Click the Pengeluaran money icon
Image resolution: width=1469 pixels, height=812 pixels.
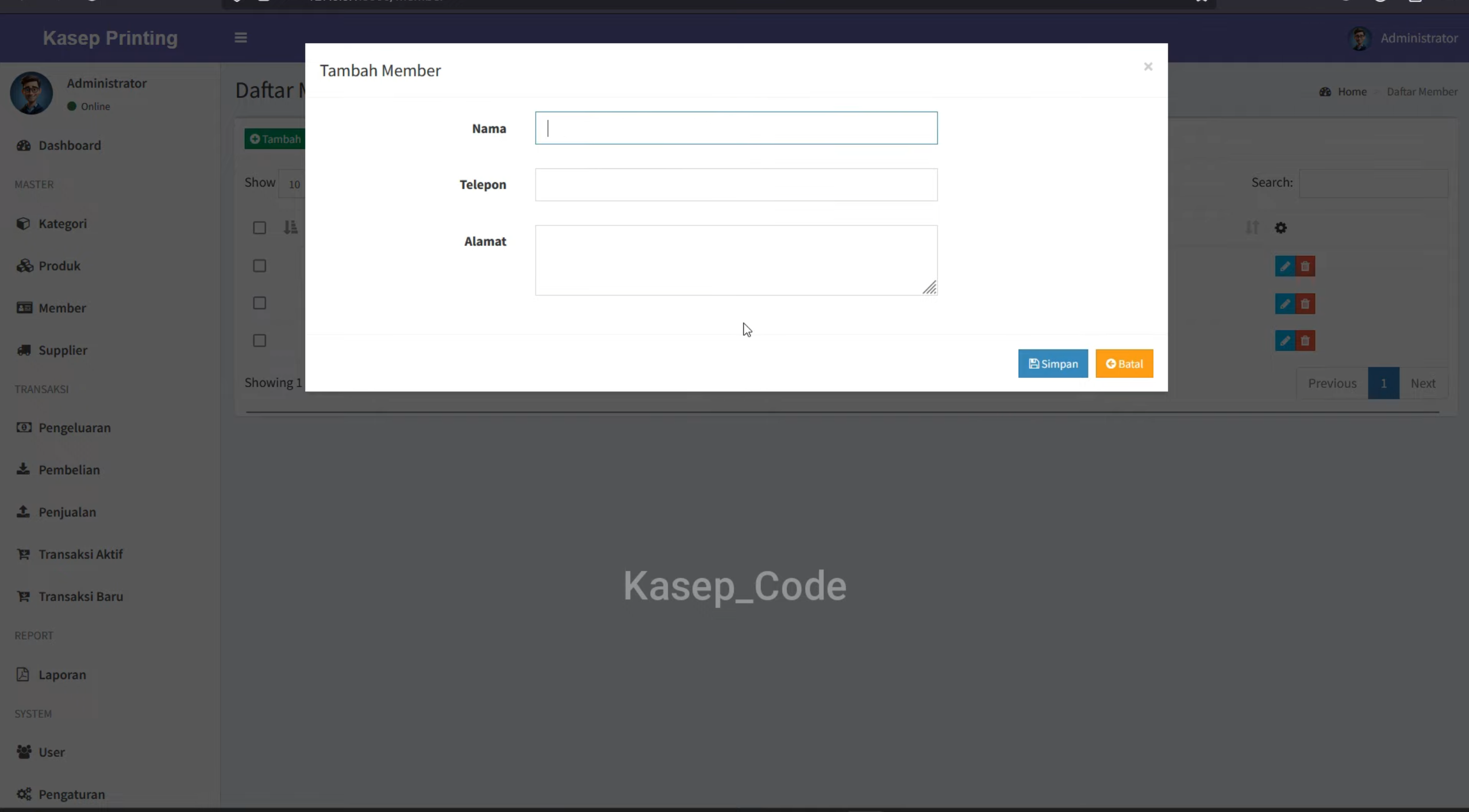(x=24, y=428)
